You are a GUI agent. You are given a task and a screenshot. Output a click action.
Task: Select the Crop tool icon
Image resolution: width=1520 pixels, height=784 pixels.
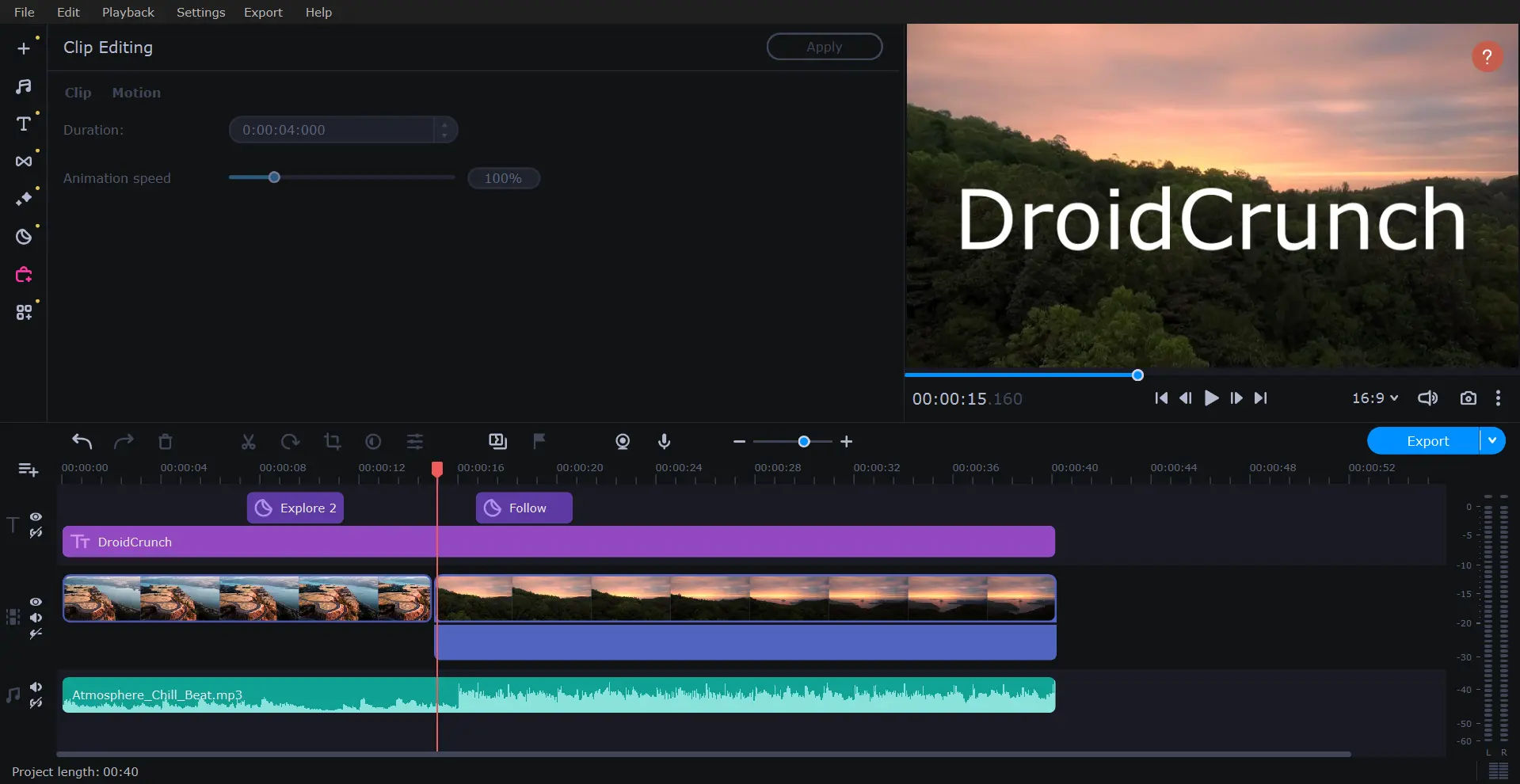point(333,441)
